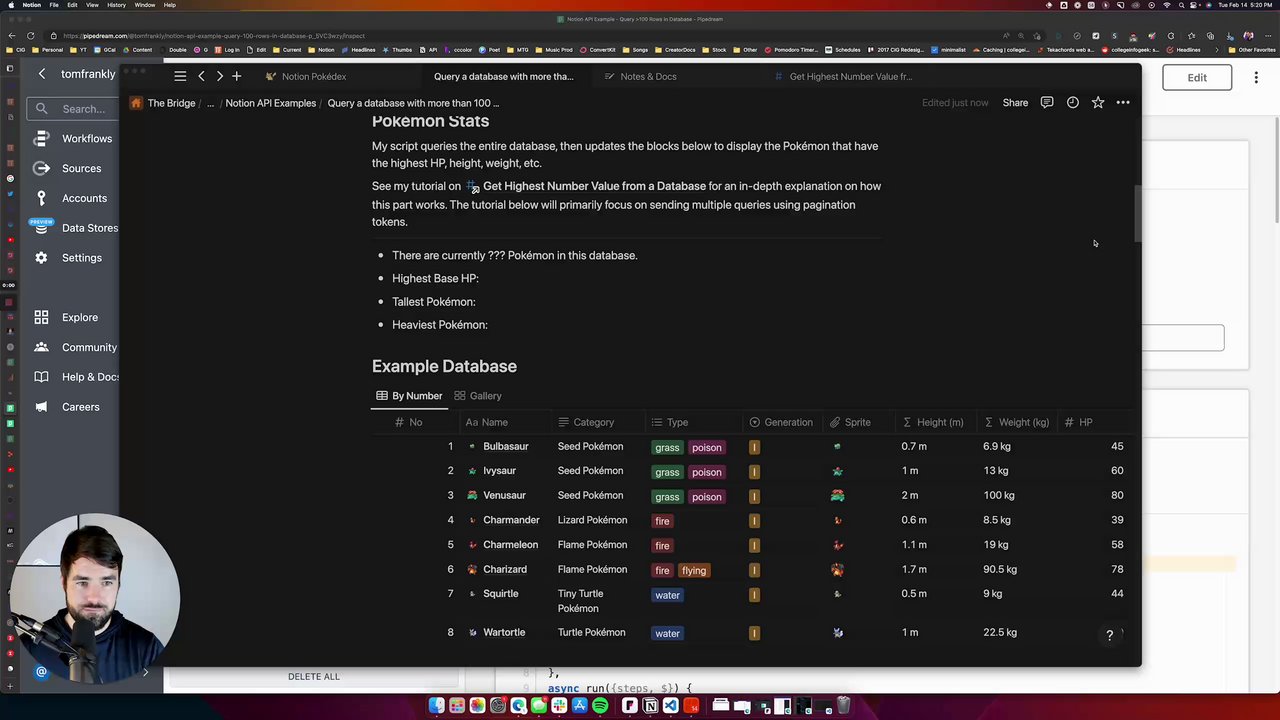This screenshot has height=720, width=1280.
Task: Click the Bulbasaur name cell
Action: 505,447
